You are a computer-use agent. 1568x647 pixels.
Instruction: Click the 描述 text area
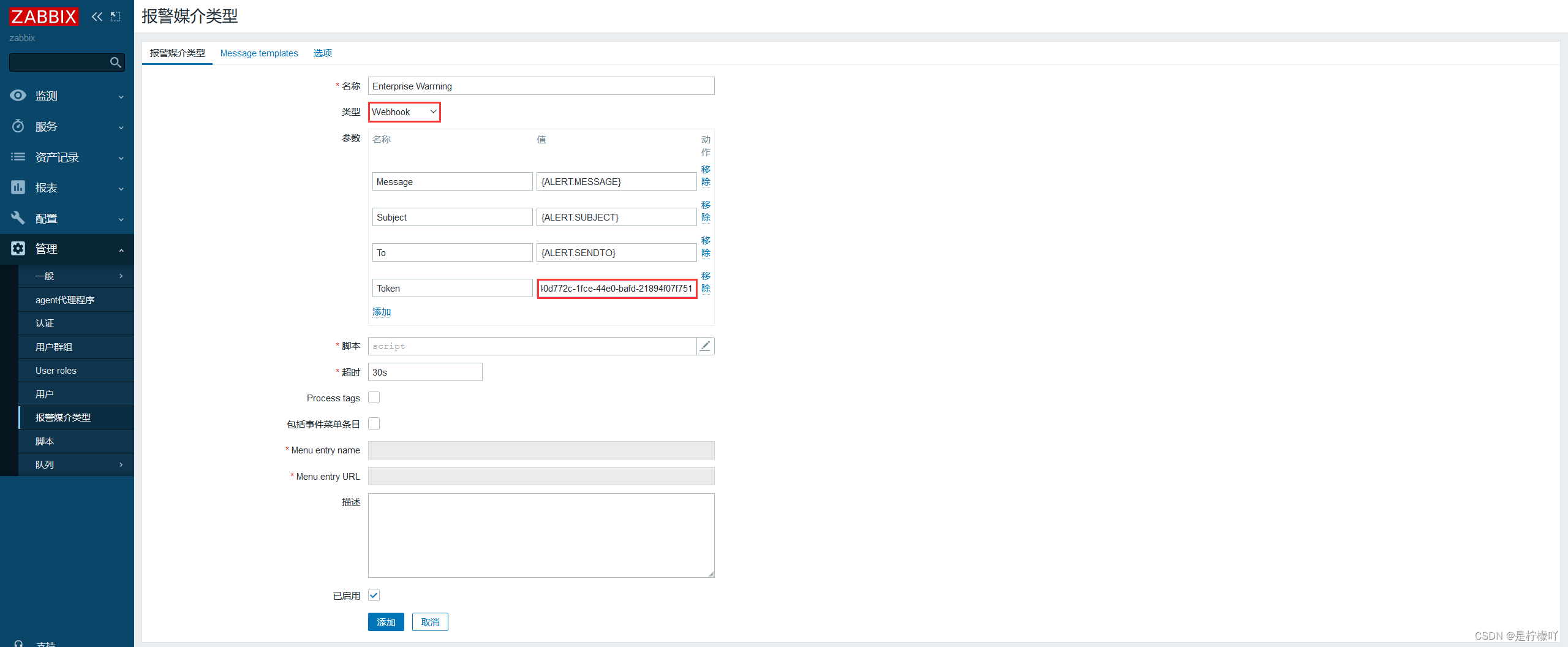(541, 535)
